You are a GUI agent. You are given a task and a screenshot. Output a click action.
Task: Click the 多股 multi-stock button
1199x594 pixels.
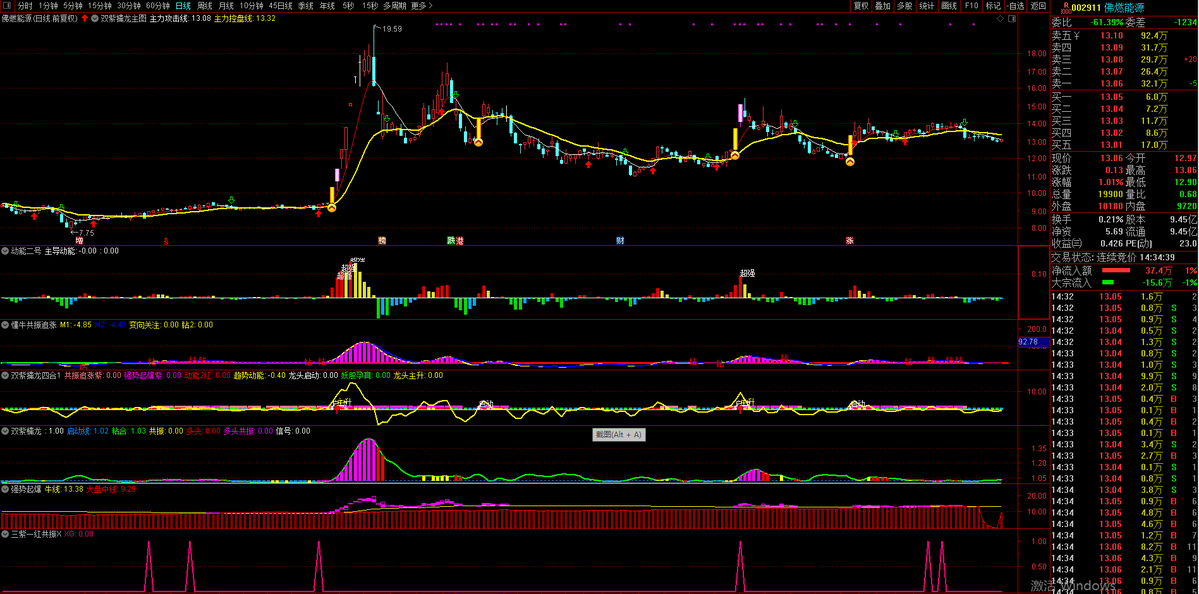905,5
